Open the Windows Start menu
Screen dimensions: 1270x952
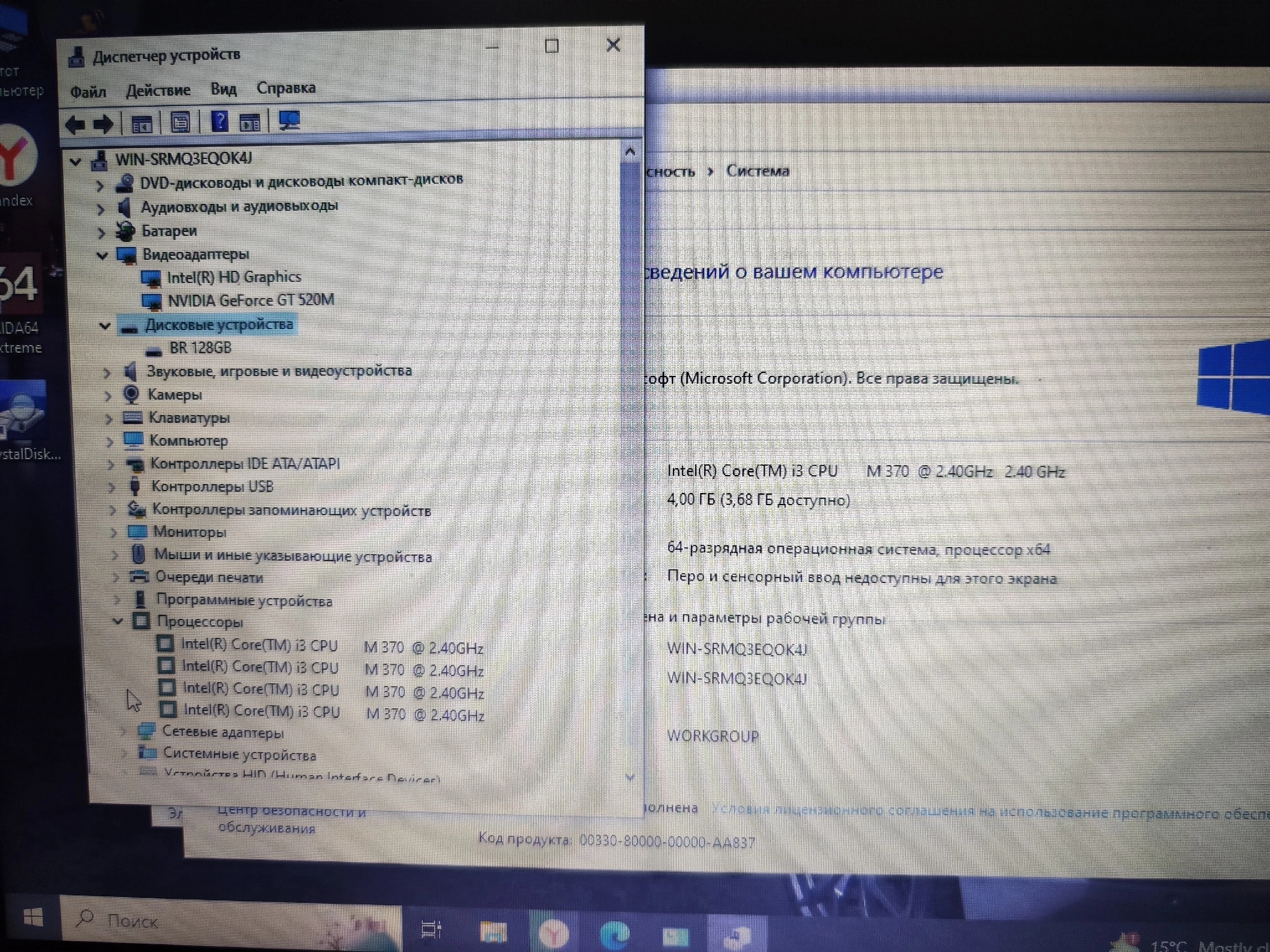[33, 918]
